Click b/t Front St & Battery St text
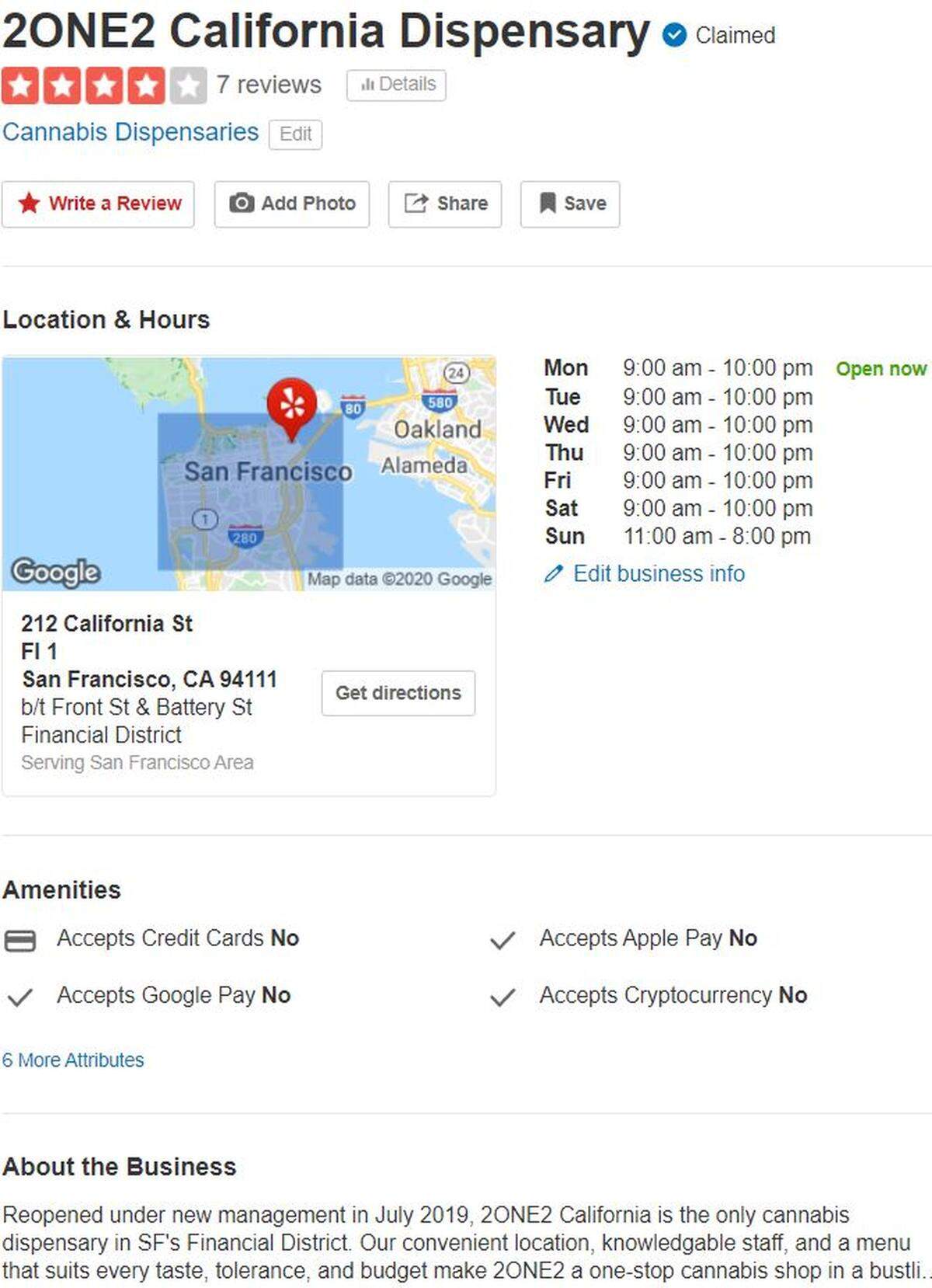932x1288 pixels. (x=137, y=707)
